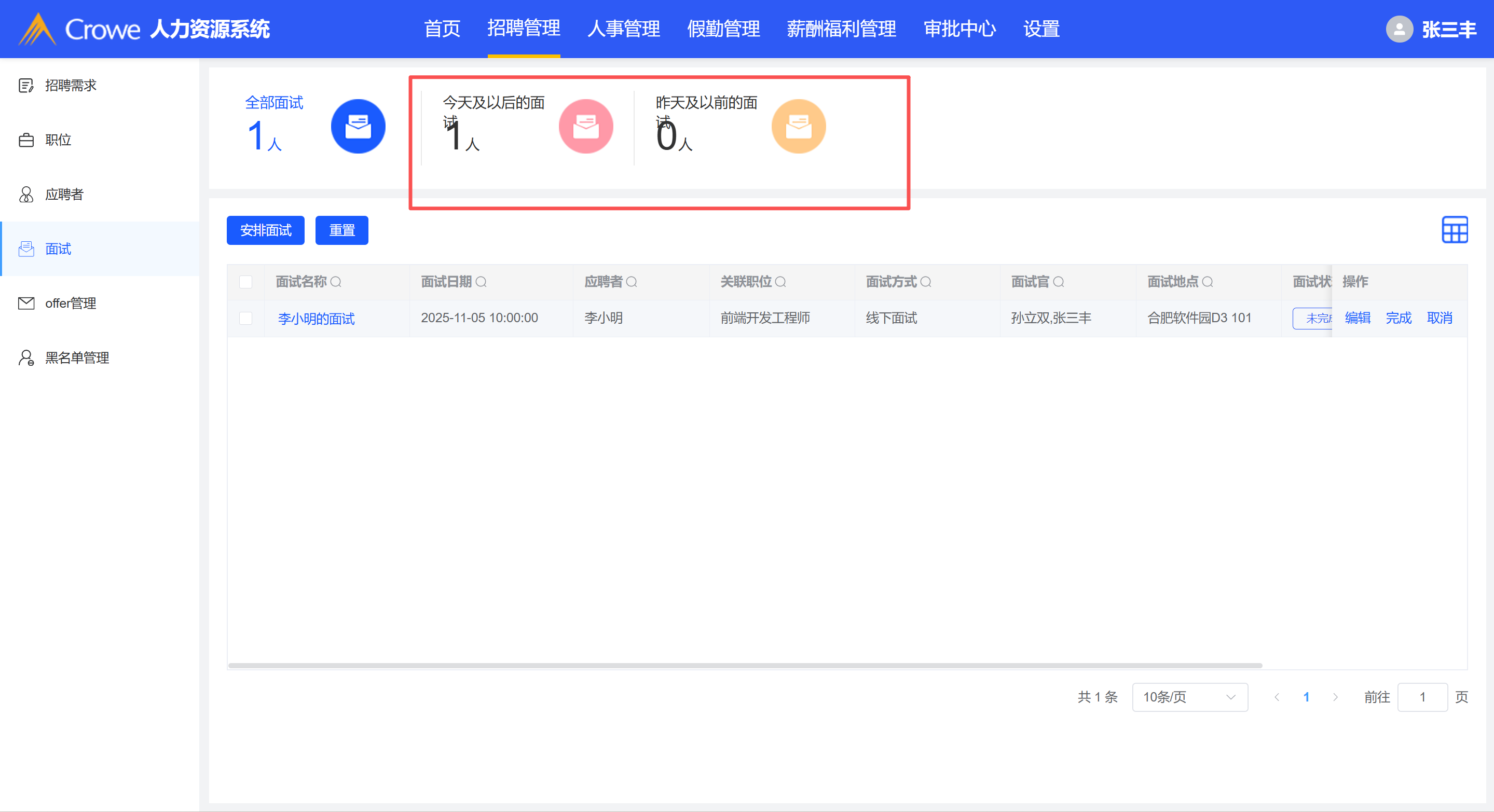This screenshot has width=1494, height=812.
Task: Open the 李小明的面试 link
Action: point(316,319)
